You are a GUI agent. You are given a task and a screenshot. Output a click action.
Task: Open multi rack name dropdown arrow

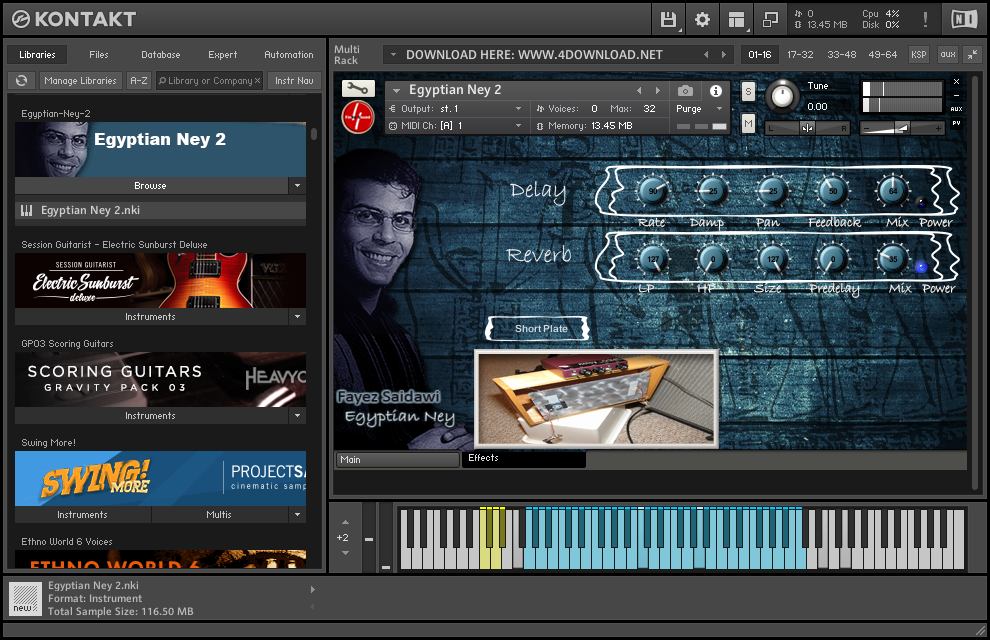[x=393, y=55]
